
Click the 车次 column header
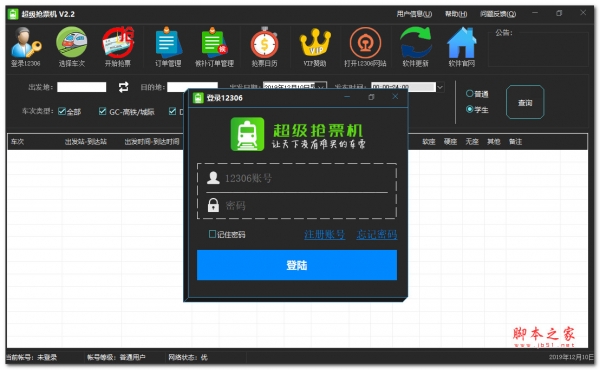coord(18,142)
